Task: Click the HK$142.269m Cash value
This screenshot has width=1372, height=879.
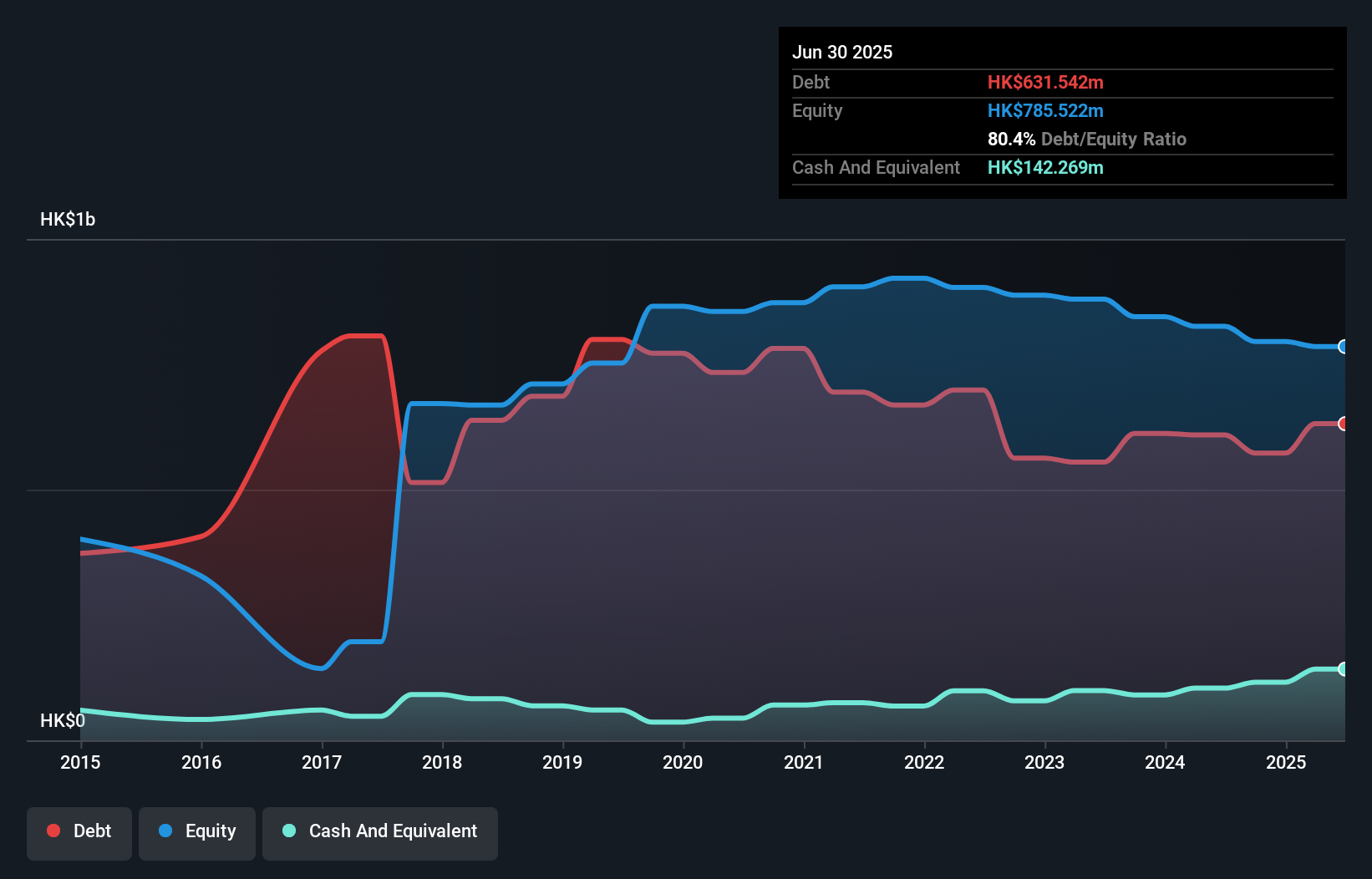Action: [x=1046, y=167]
